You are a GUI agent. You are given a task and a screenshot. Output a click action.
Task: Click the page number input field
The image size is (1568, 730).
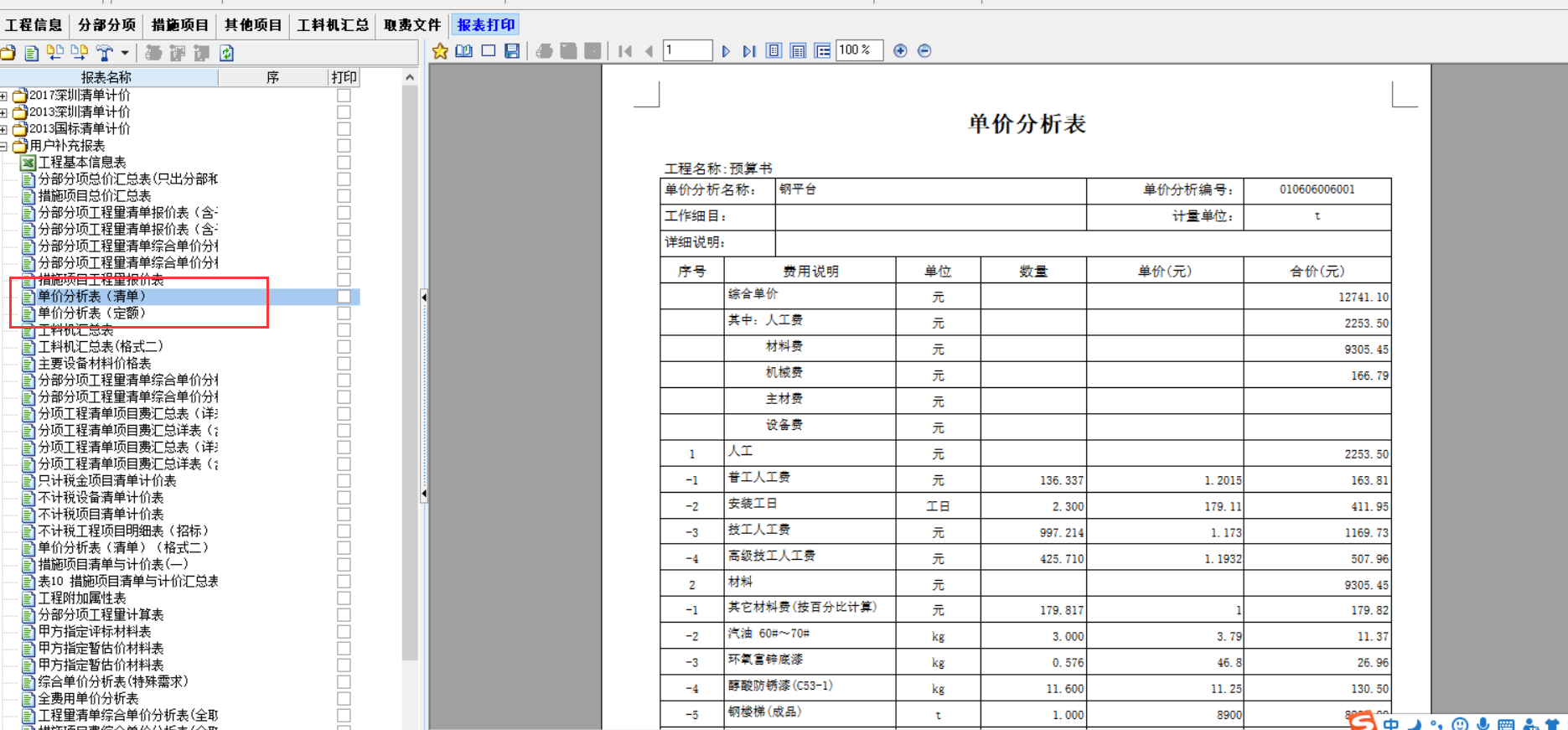687,50
